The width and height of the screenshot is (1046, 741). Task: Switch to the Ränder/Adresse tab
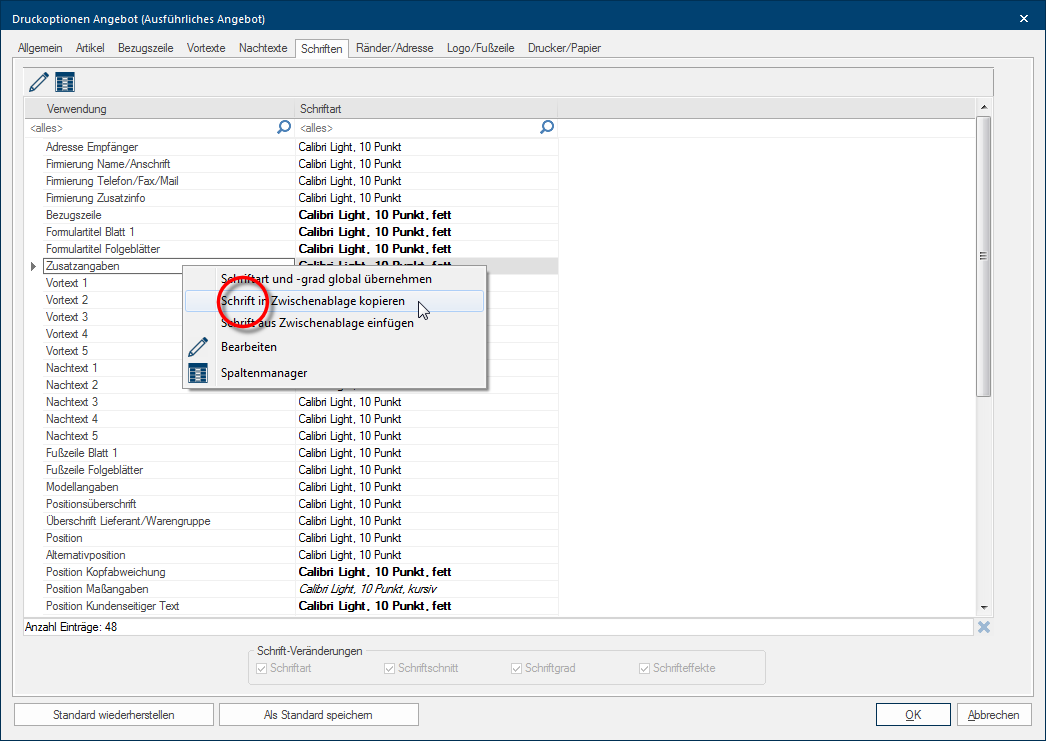[x=394, y=48]
